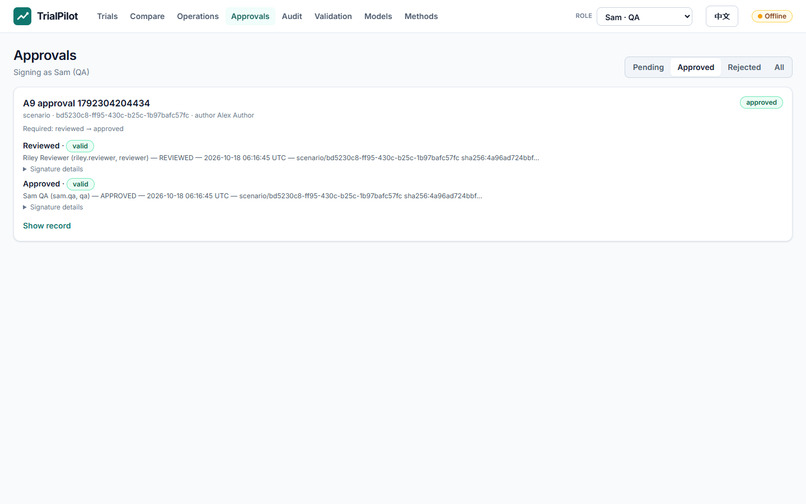Viewport: 806px width, 504px height.
Task: Click the valid badge next to Reviewed
Action: 80,146
